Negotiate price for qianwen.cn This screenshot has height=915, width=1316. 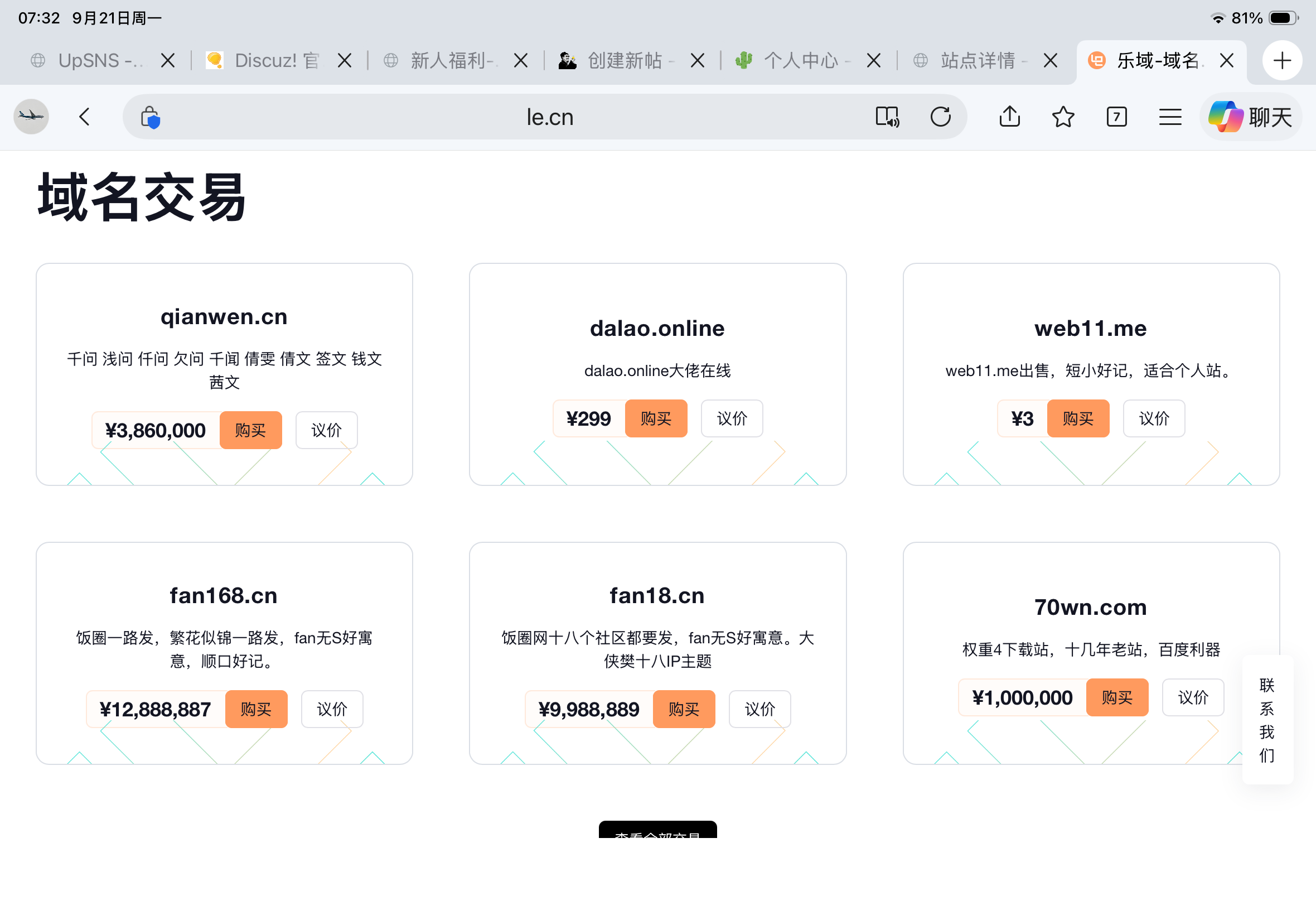[x=327, y=430]
